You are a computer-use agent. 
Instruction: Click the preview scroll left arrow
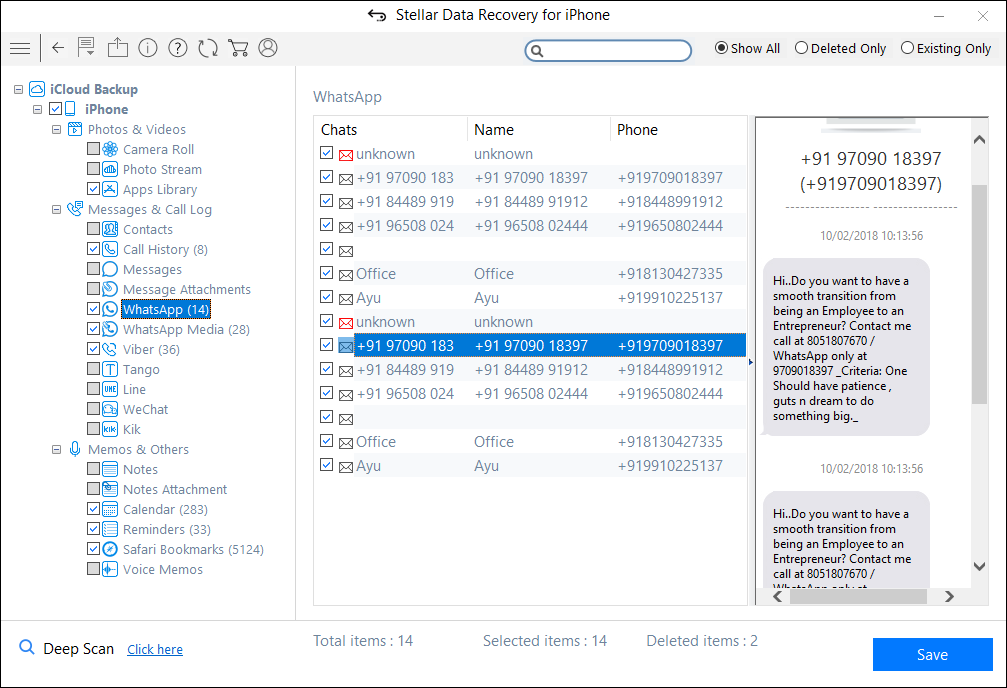778,597
